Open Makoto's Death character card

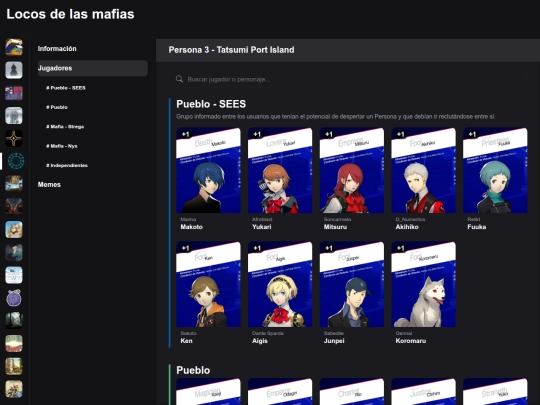click(208, 170)
